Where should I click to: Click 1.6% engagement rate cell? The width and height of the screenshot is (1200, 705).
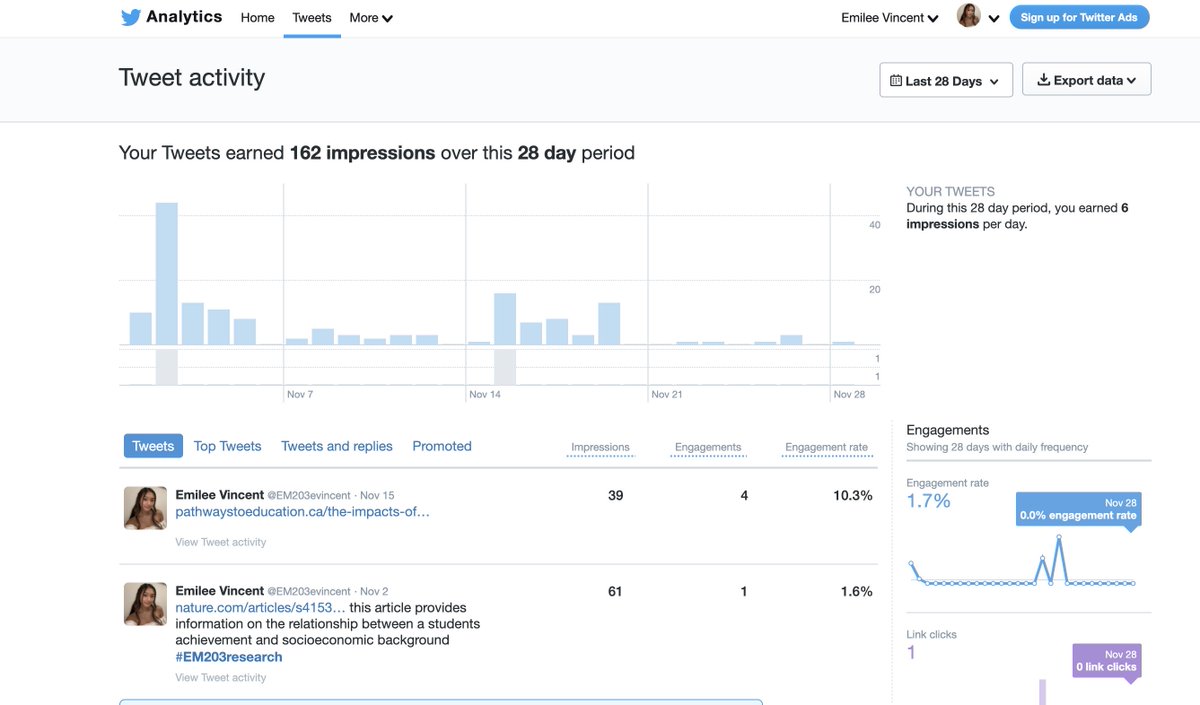point(857,591)
